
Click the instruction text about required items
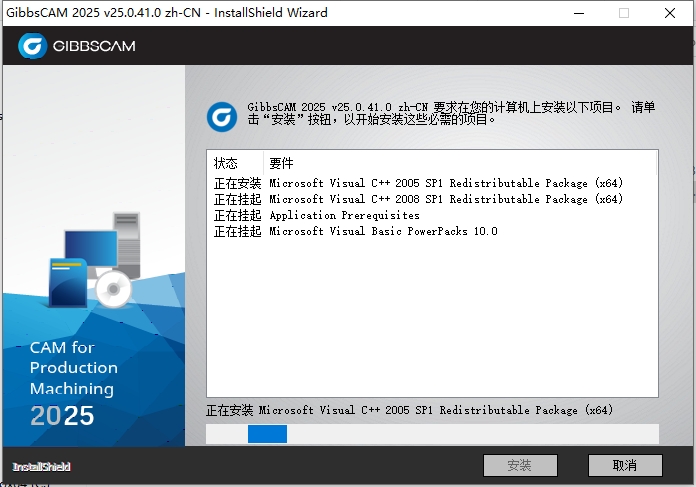[451, 113]
